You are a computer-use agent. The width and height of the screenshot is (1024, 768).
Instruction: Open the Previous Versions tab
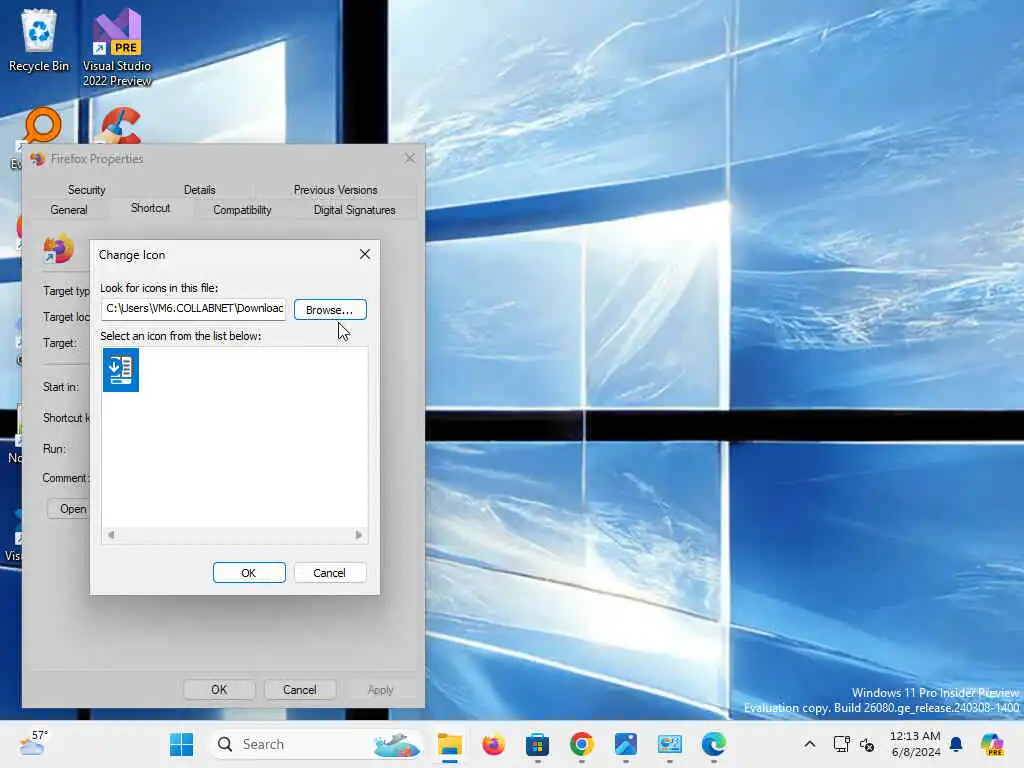(x=336, y=190)
